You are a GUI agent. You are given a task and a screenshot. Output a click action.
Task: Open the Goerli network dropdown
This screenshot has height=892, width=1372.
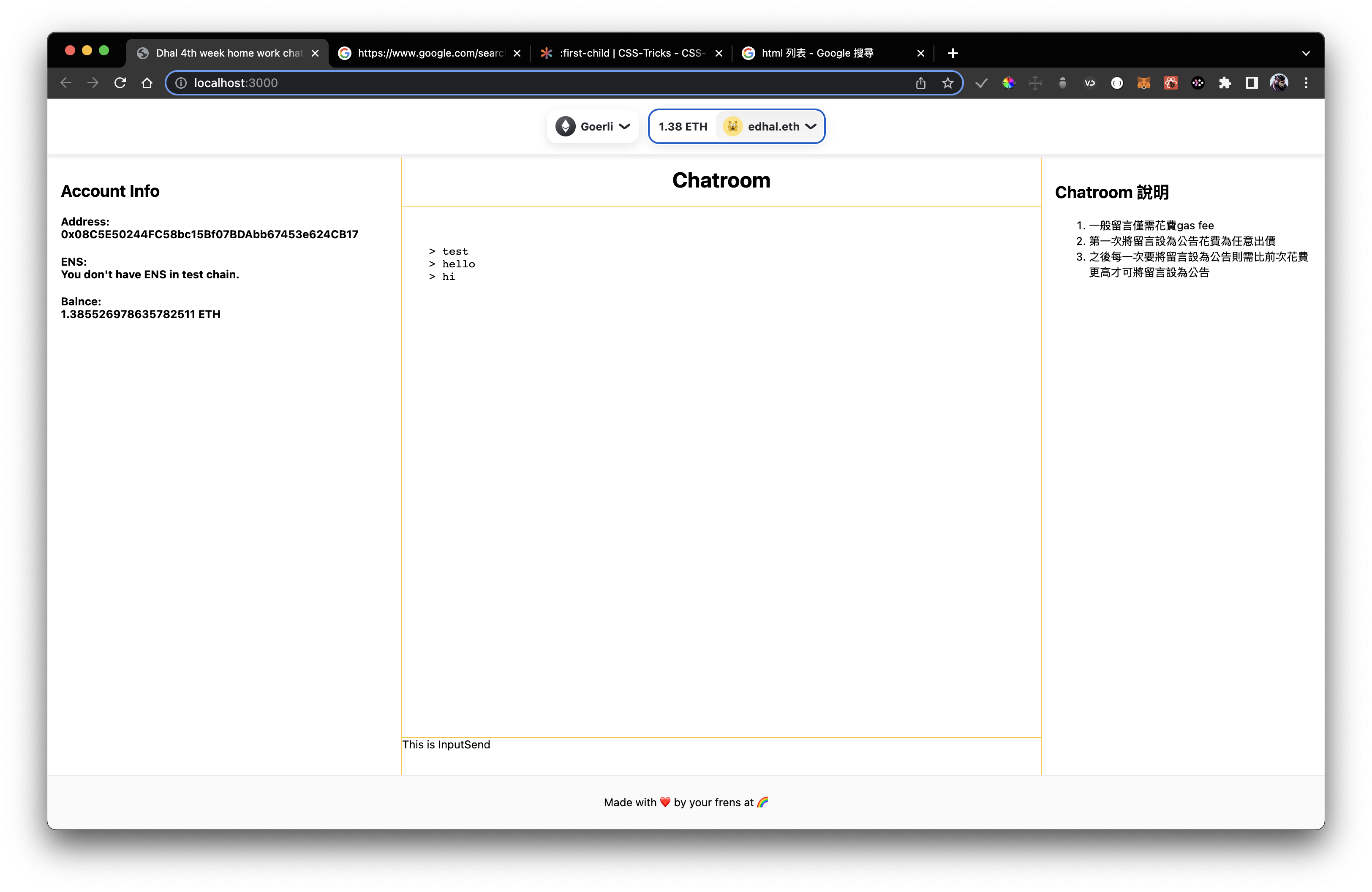593,126
